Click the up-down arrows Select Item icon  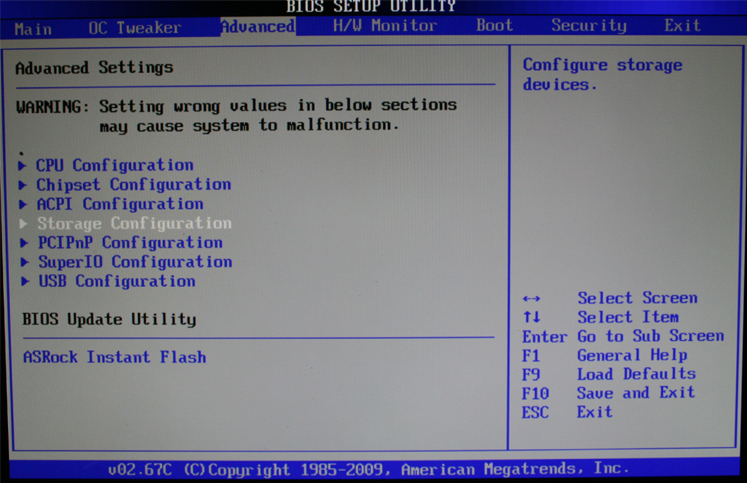pos(532,317)
